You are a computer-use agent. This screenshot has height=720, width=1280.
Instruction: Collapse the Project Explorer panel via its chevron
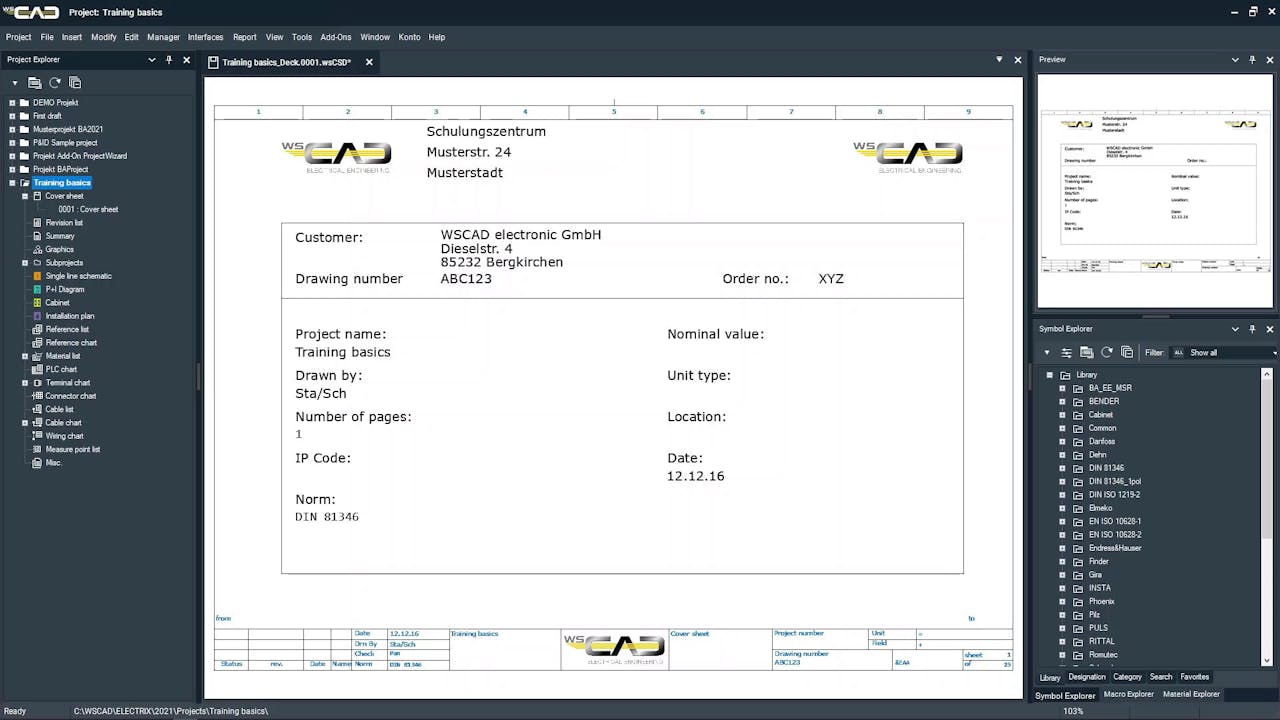tap(151, 60)
